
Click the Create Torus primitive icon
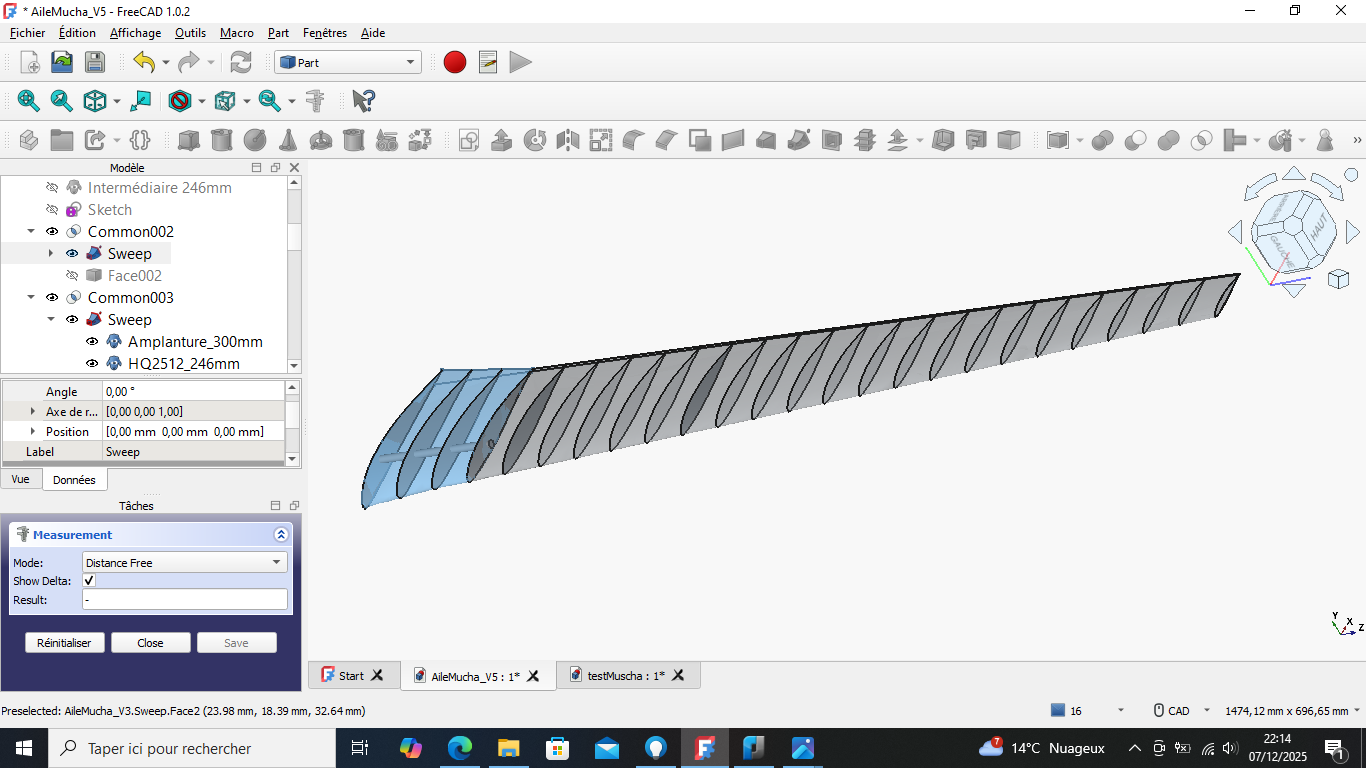321,140
